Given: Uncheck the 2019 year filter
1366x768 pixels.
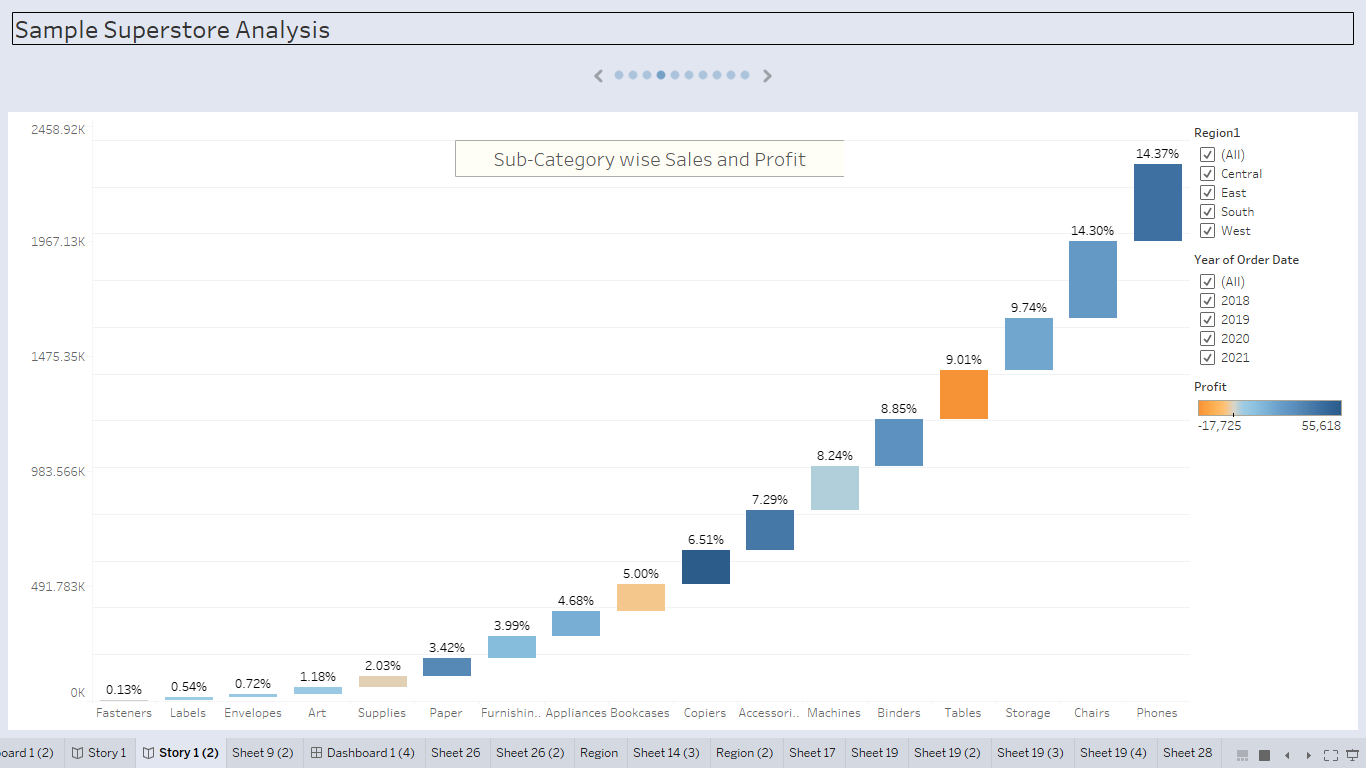Looking at the screenshot, I should (1207, 319).
